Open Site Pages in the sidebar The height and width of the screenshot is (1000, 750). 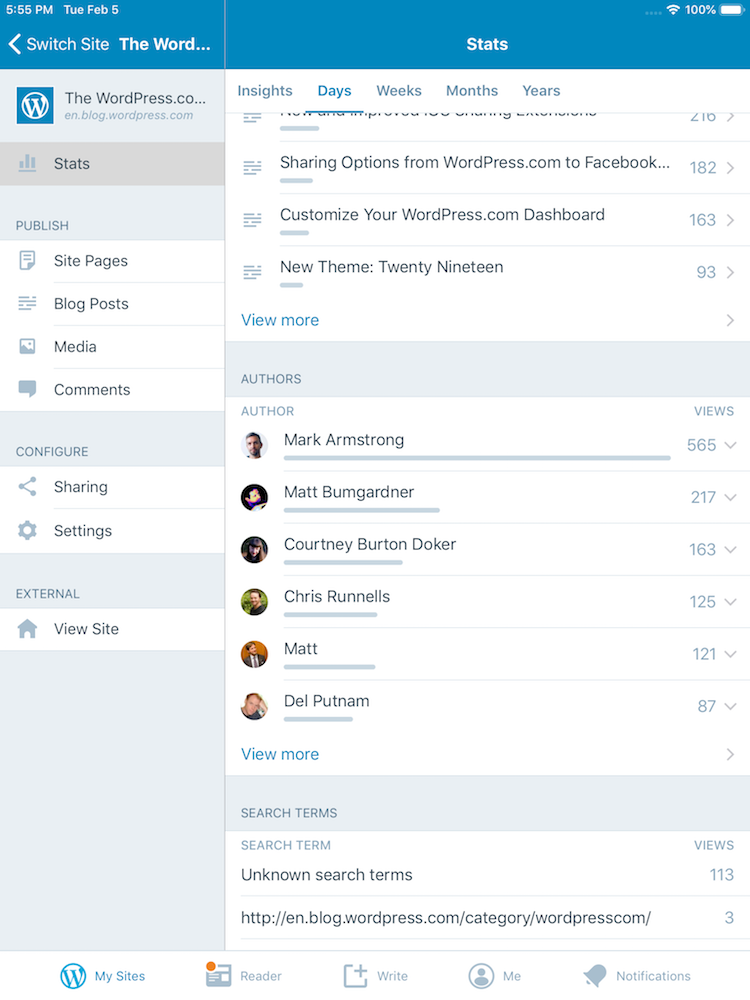coord(112,261)
